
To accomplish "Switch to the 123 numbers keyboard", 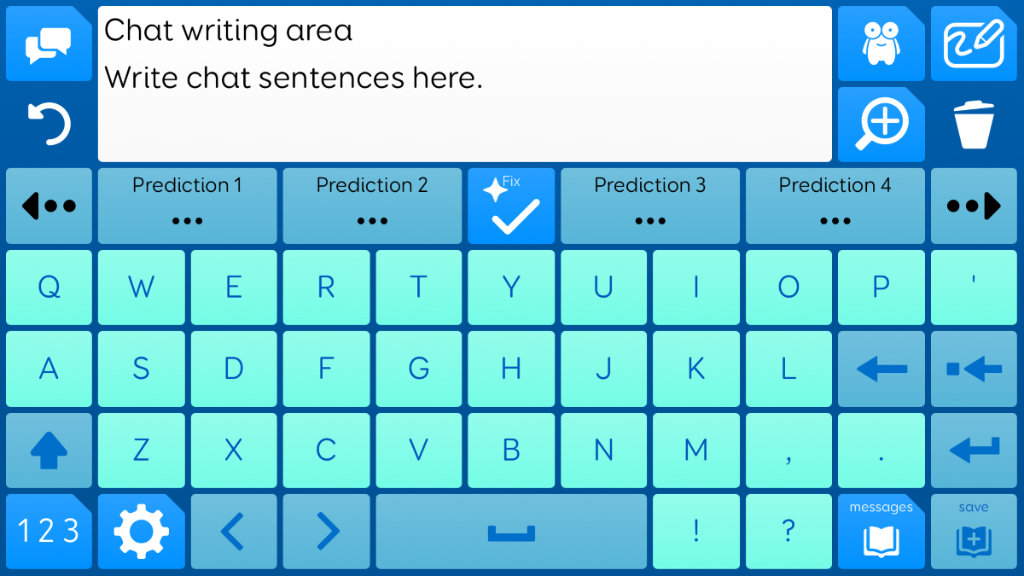I will point(48,532).
